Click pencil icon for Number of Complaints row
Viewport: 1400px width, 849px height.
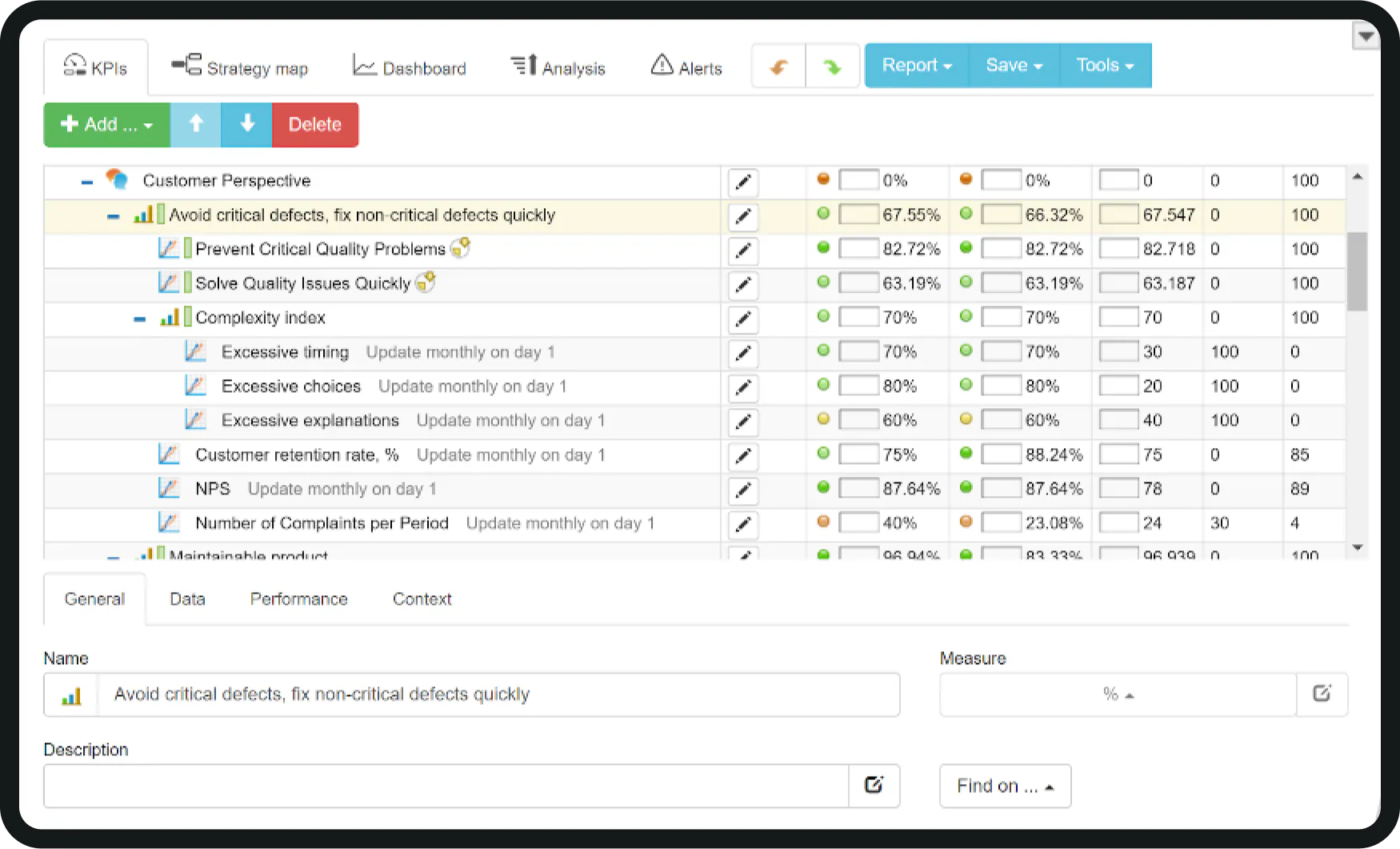coord(743,525)
